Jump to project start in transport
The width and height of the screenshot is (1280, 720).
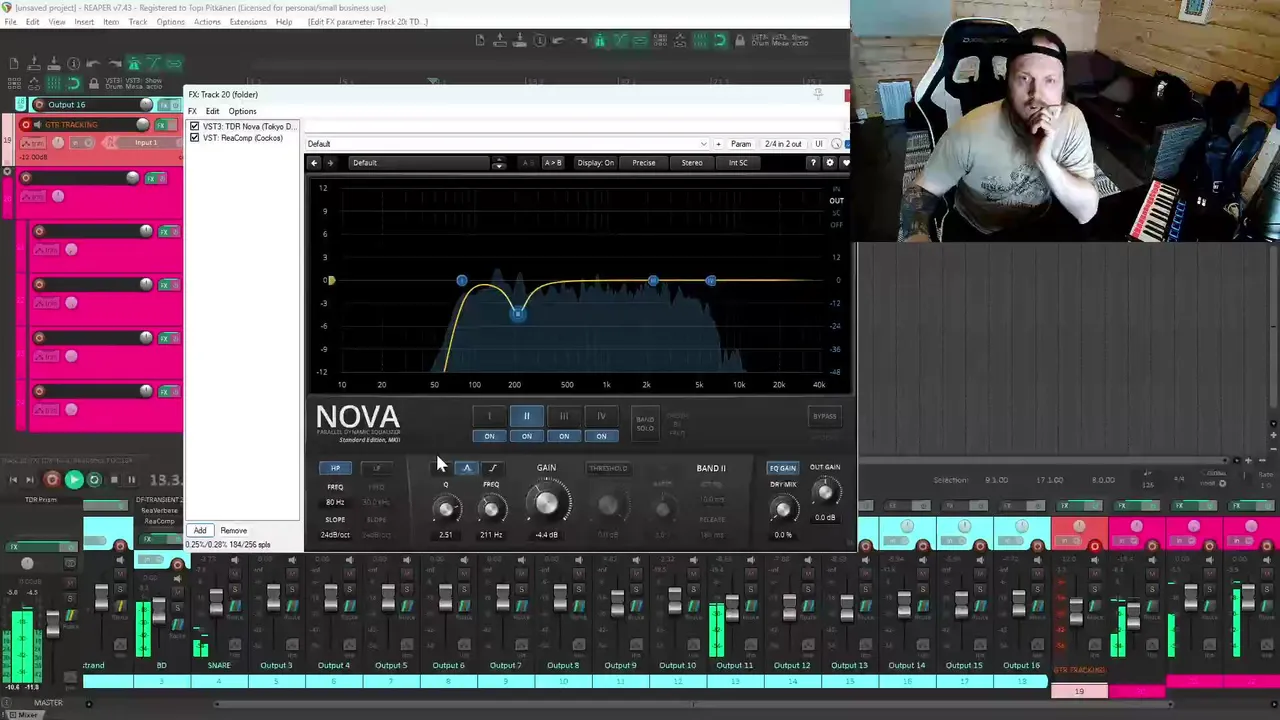[x=13, y=480]
